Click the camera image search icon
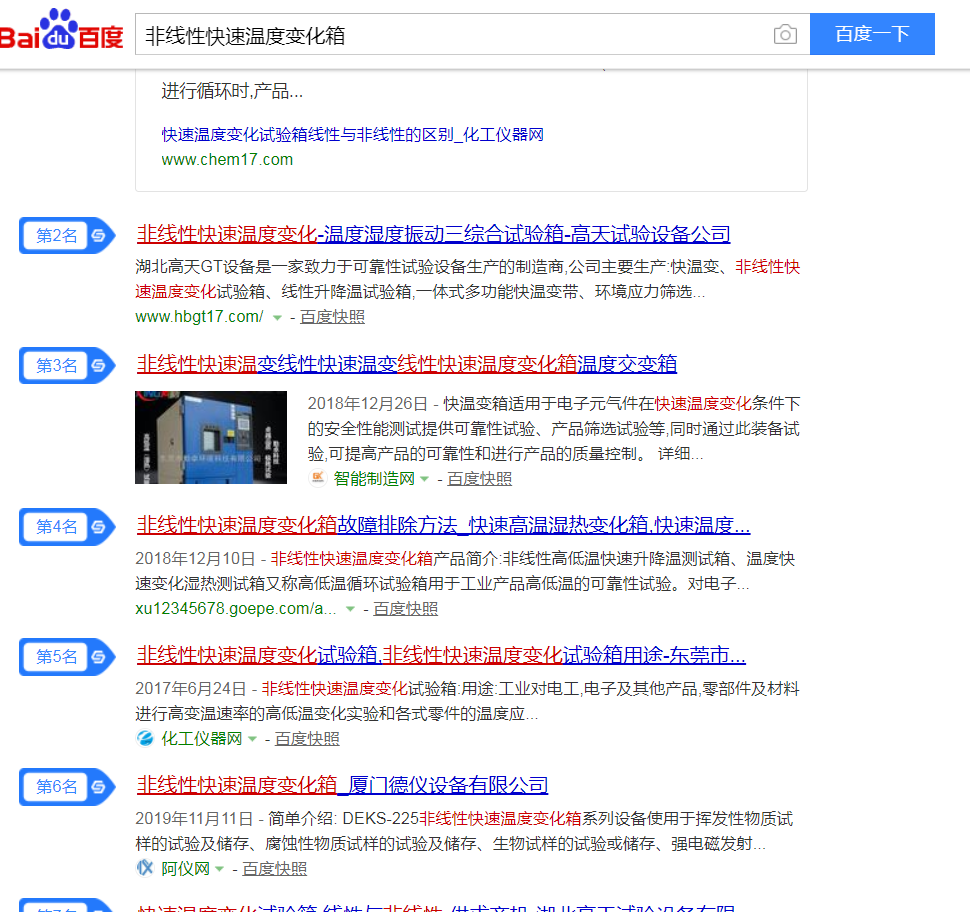The image size is (970, 912). (785, 35)
